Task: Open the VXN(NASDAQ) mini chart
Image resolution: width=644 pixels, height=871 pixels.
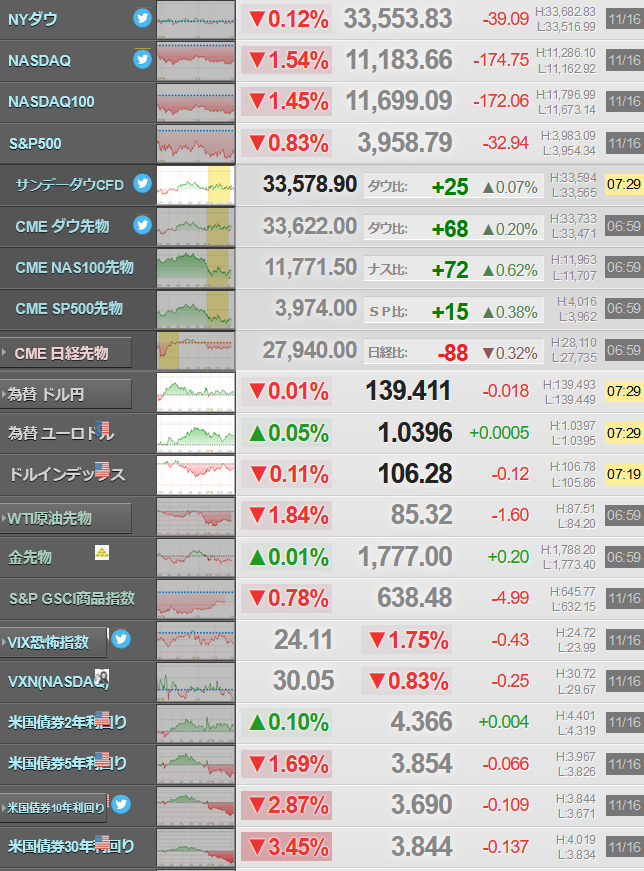Action: (x=196, y=682)
